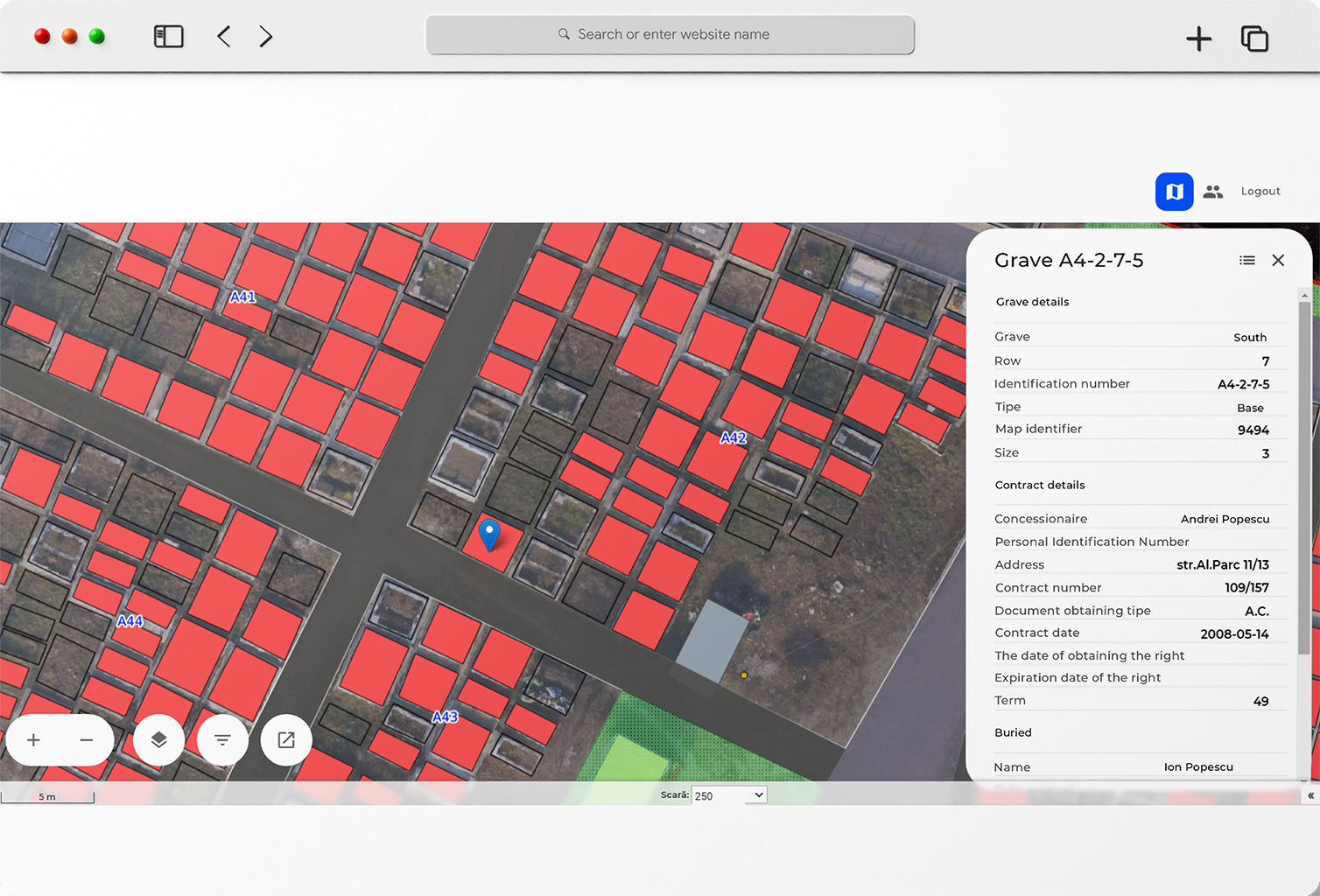Open a new tab with plus icon
Viewport: 1320px width, 896px height.
click(1198, 38)
